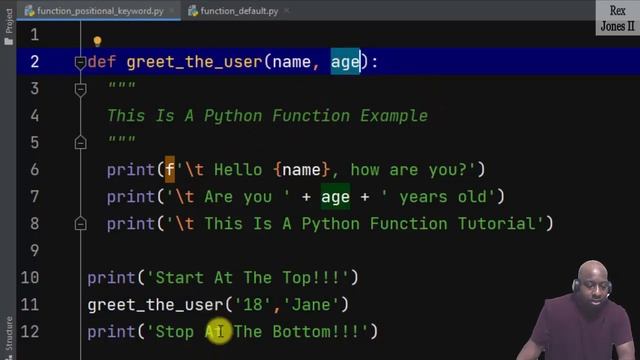Click the '18' argument on line 11
The width and height of the screenshot is (640, 360).
click(x=253, y=304)
